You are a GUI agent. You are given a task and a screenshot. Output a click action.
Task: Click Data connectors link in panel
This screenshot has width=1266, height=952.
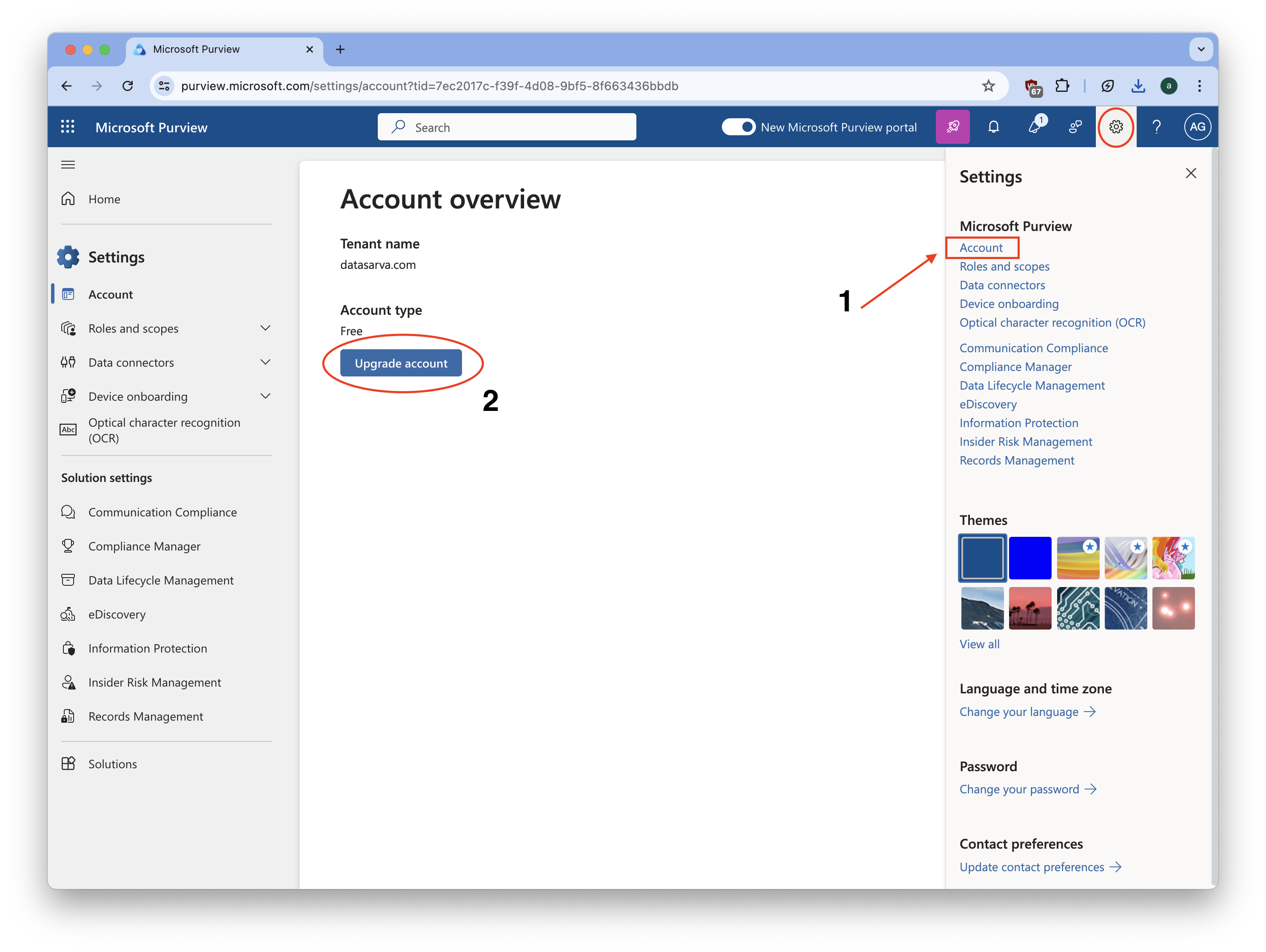pos(1002,285)
